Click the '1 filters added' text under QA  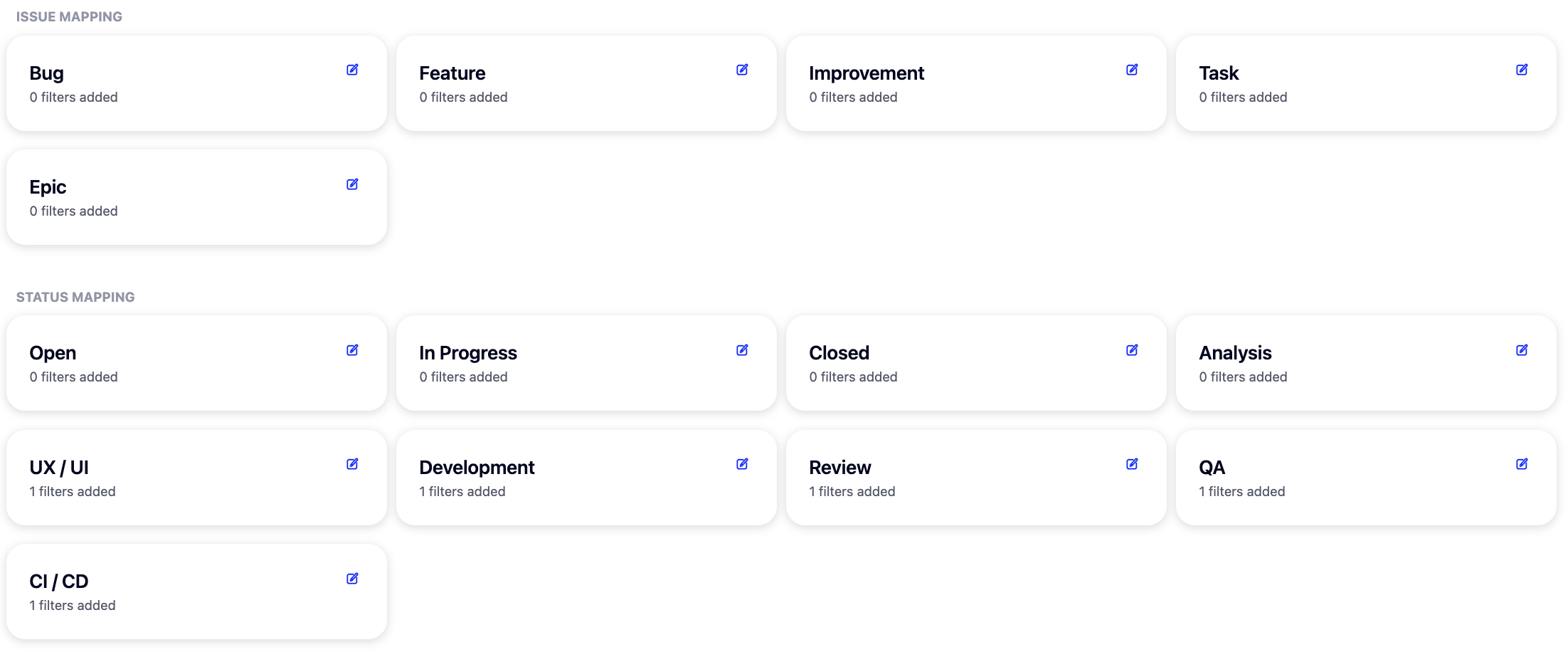[x=1241, y=491]
